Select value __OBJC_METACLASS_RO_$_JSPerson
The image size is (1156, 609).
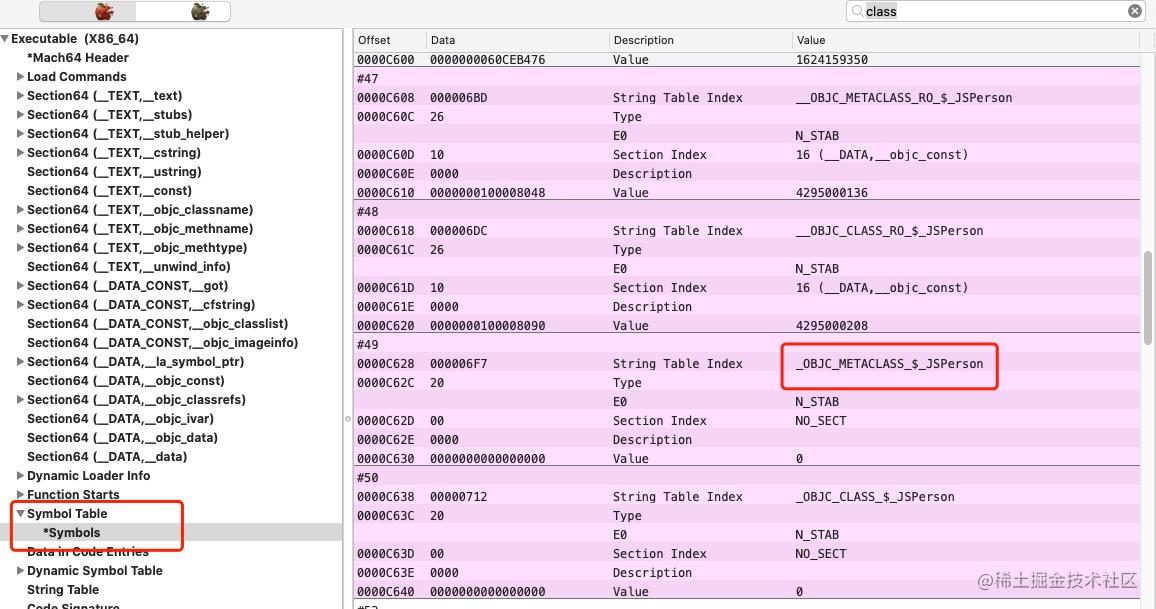(x=904, y=97)
